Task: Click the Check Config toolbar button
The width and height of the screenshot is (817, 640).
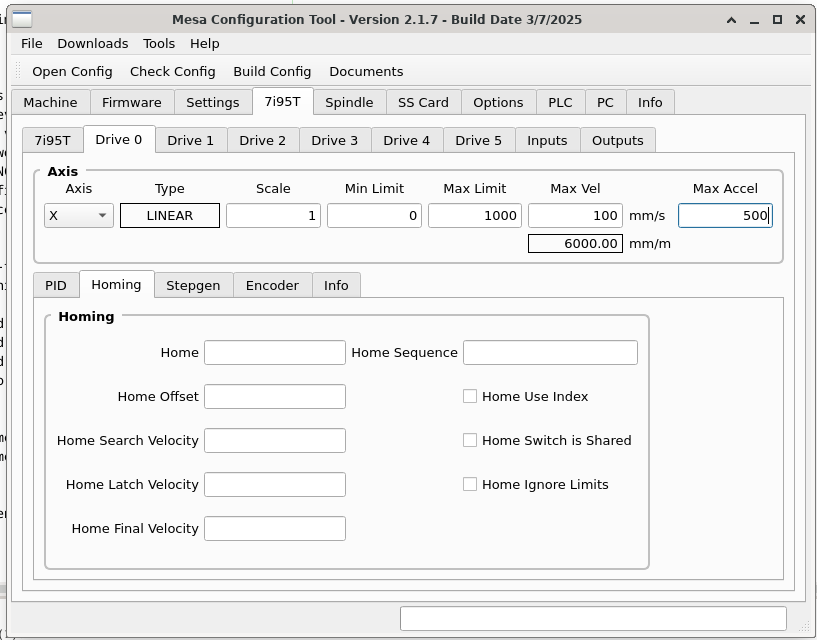Action: click(x=172, y=71)
